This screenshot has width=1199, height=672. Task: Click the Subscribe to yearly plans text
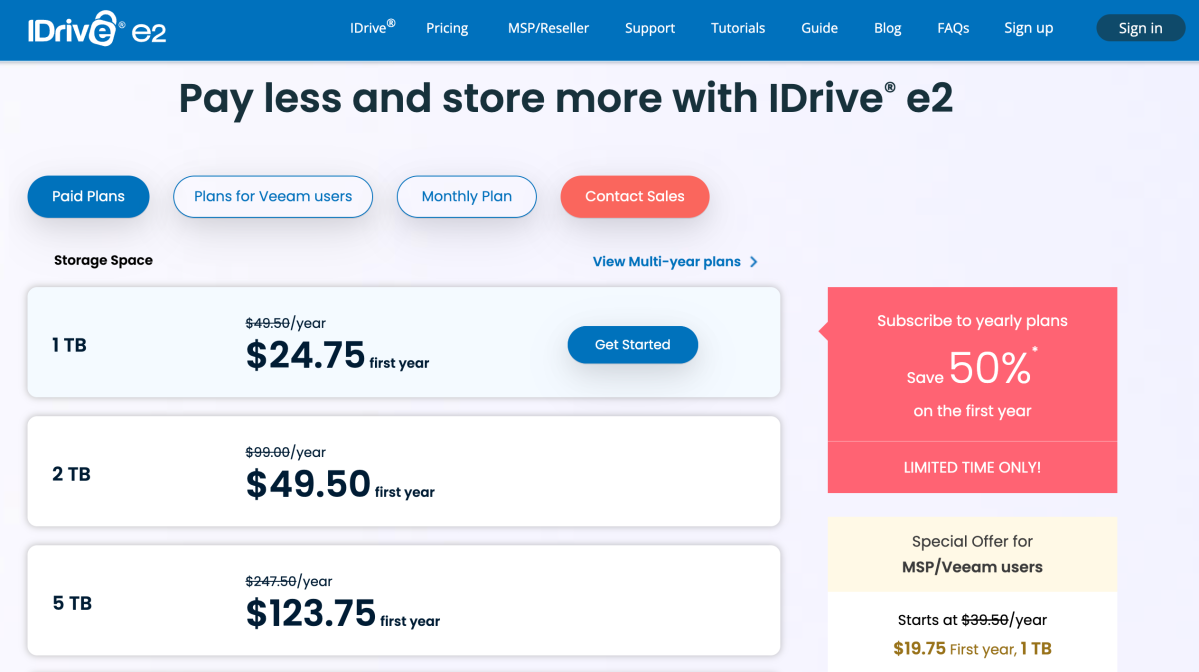(972, 321)
